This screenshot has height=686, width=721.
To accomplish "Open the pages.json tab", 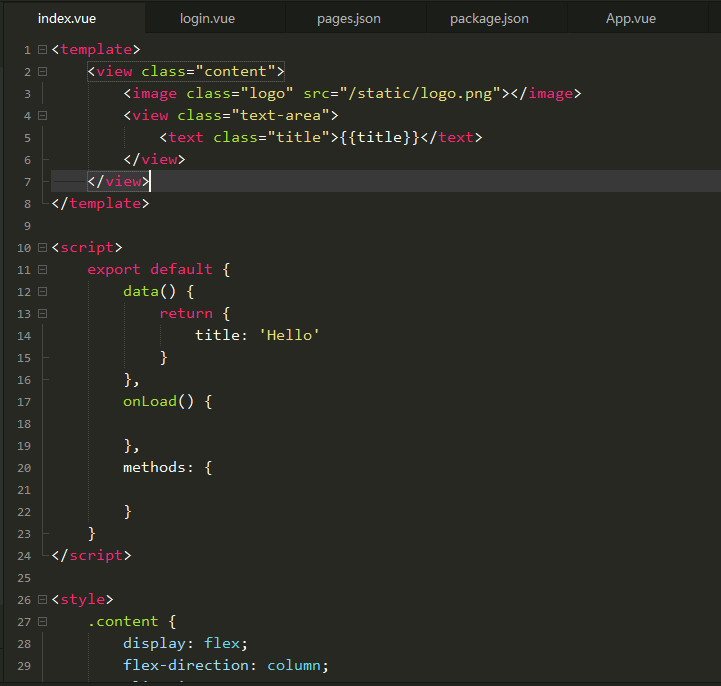I will click(x=348, y=19).
